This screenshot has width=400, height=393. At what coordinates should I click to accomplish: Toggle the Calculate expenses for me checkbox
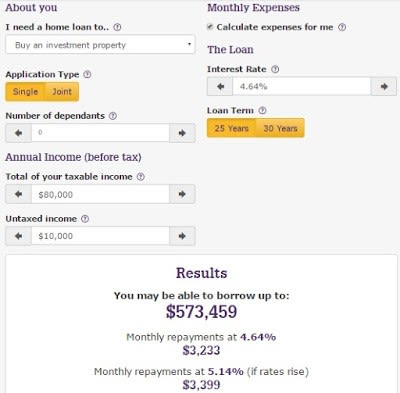point(210,27)
